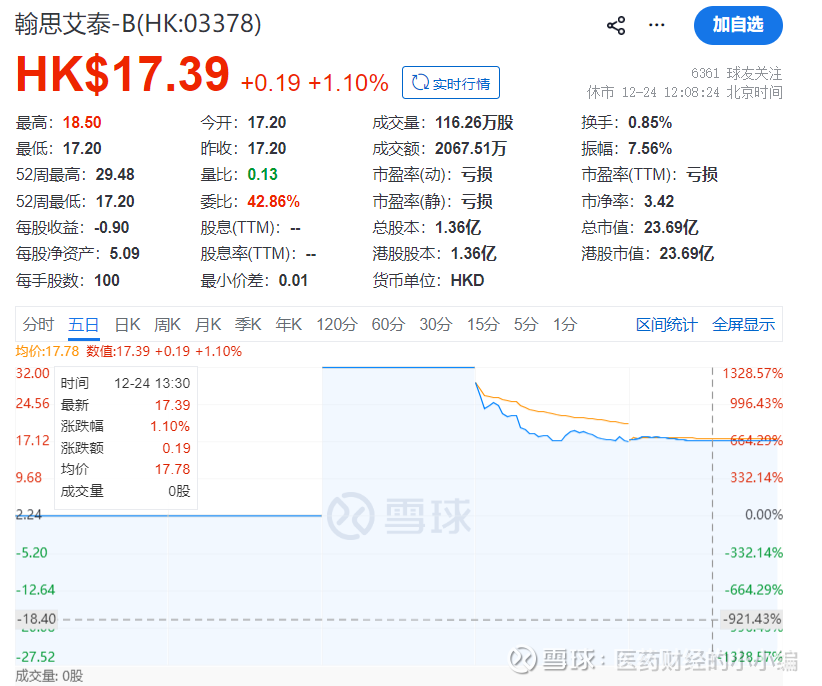Show the 年K chart
The height and width of the screenshot is (686, 822).
click(289, 324)
